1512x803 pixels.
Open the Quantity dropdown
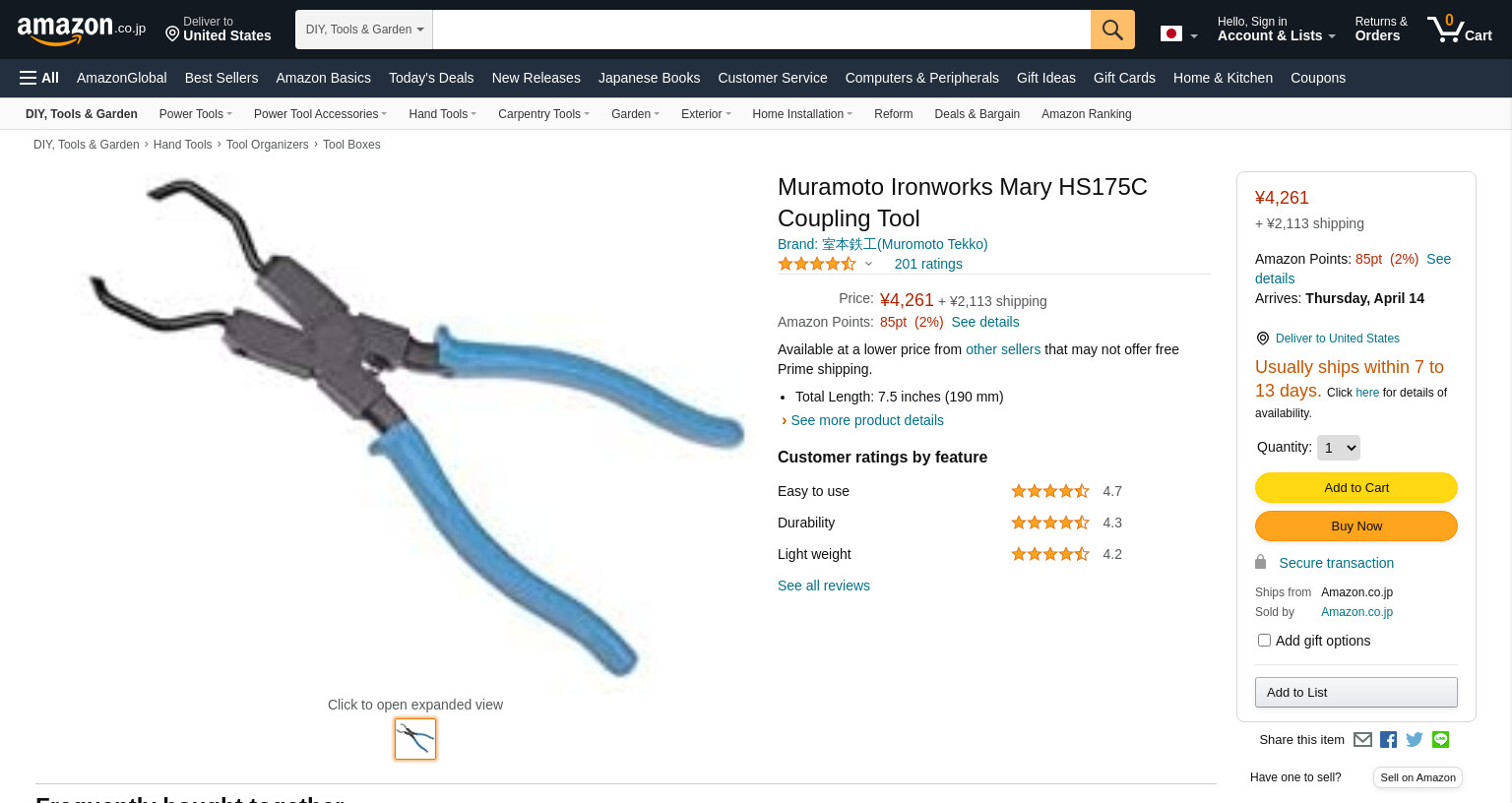[x=1339, y=448]
